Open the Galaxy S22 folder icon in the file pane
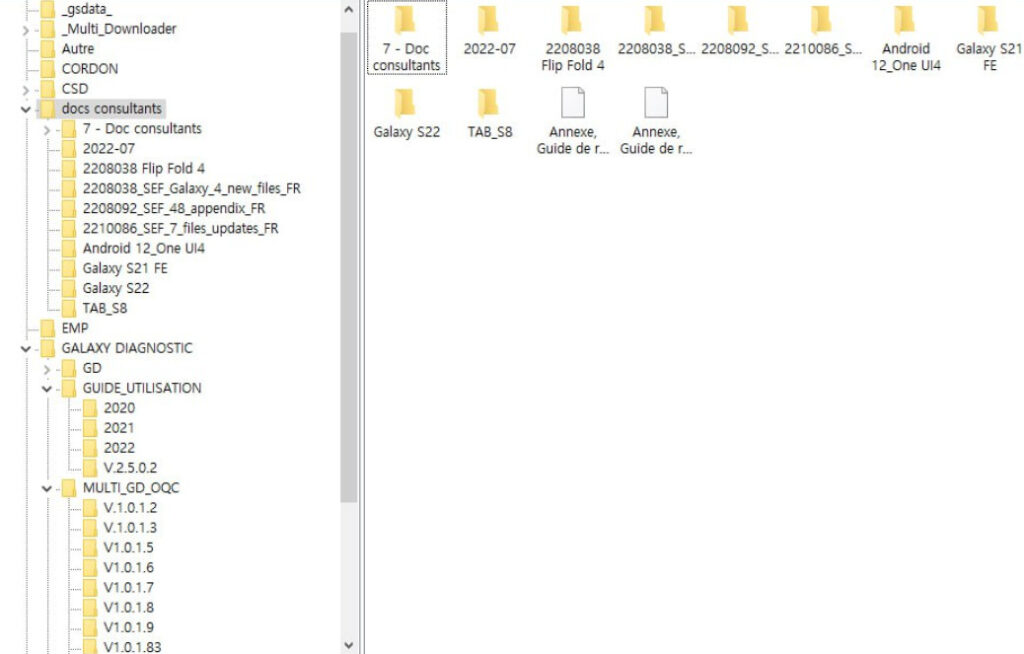 [406, 104]
